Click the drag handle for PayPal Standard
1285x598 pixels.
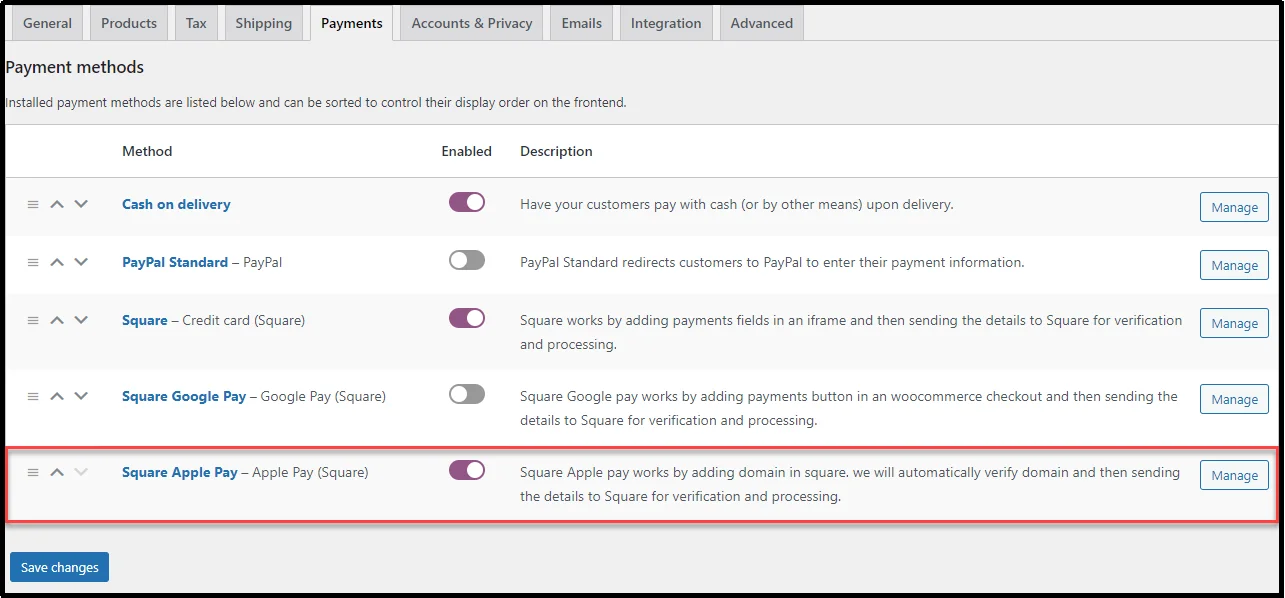coord(33,262)
